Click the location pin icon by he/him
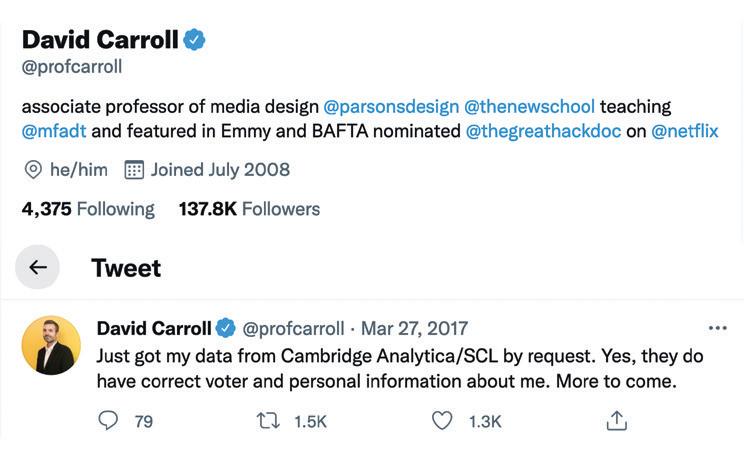The height and width of the screenshot is (458, 744). click(x=32, y=169)
